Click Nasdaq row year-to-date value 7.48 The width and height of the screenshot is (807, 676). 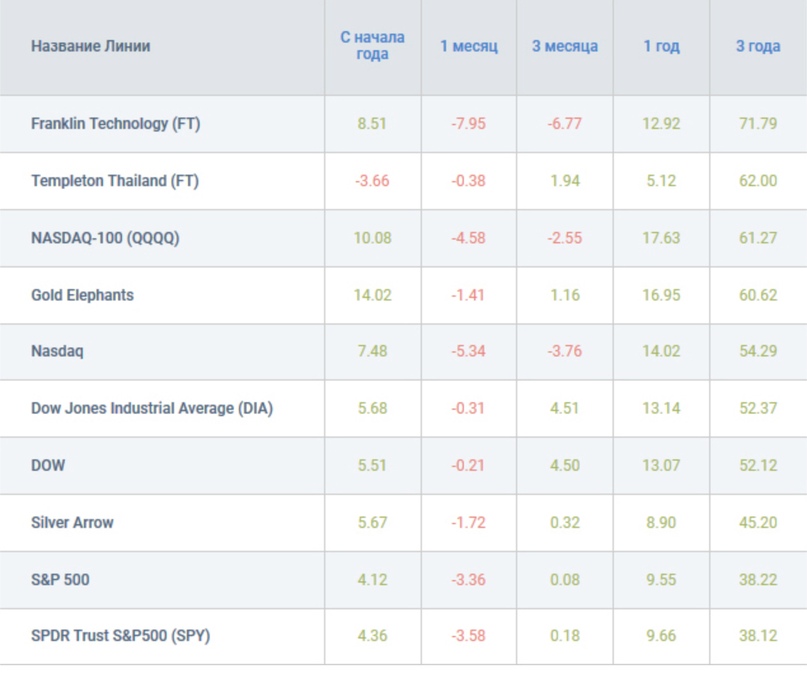pos(372,351)
